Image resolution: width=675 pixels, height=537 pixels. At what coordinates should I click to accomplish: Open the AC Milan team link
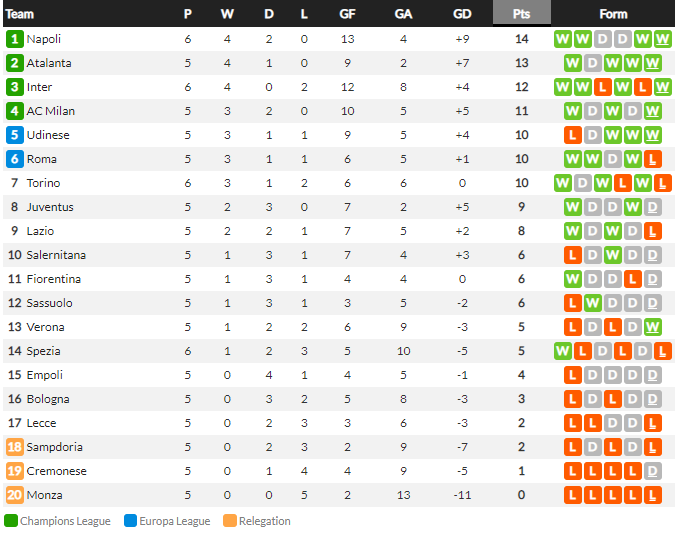pyautogui.click(x=50, y=111)
